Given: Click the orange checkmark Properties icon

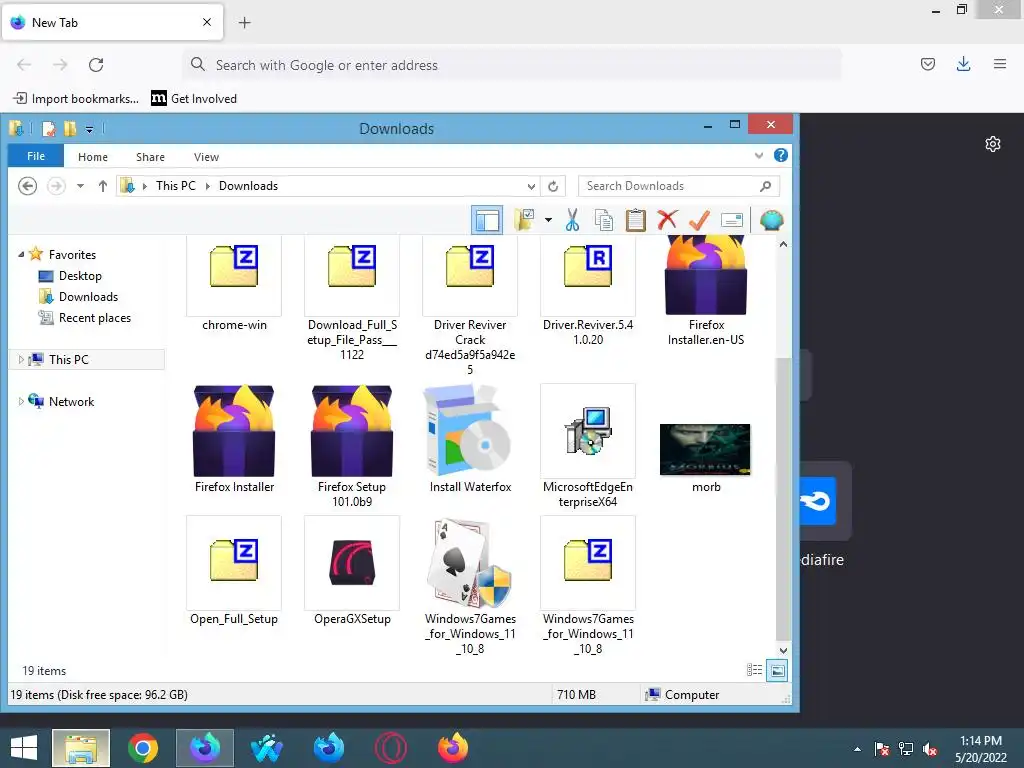Looking at the screenshot, I should (699, 220).
